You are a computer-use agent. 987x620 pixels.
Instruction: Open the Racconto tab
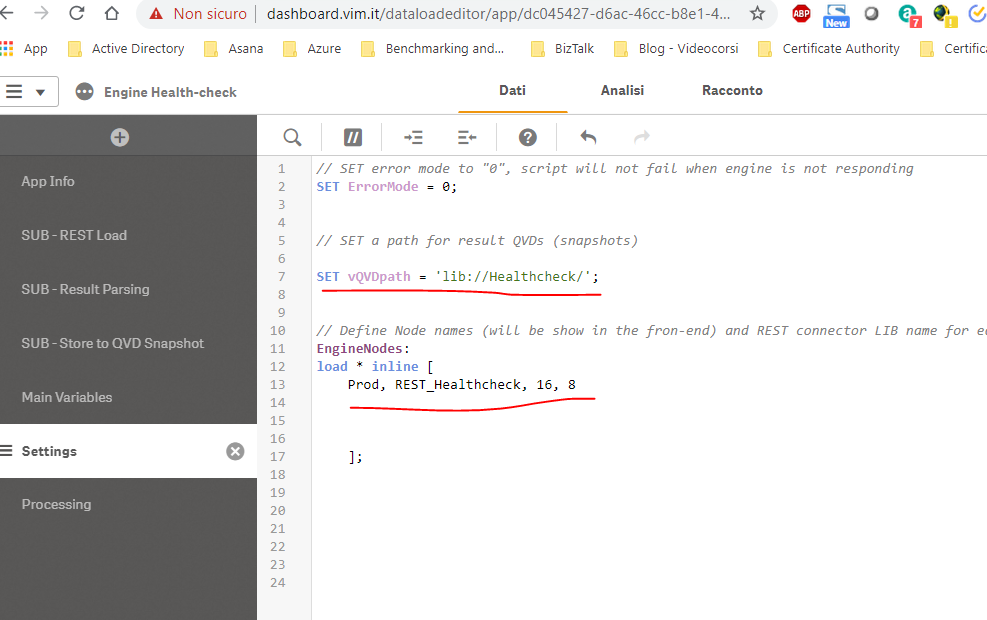[x=732, y=90]
